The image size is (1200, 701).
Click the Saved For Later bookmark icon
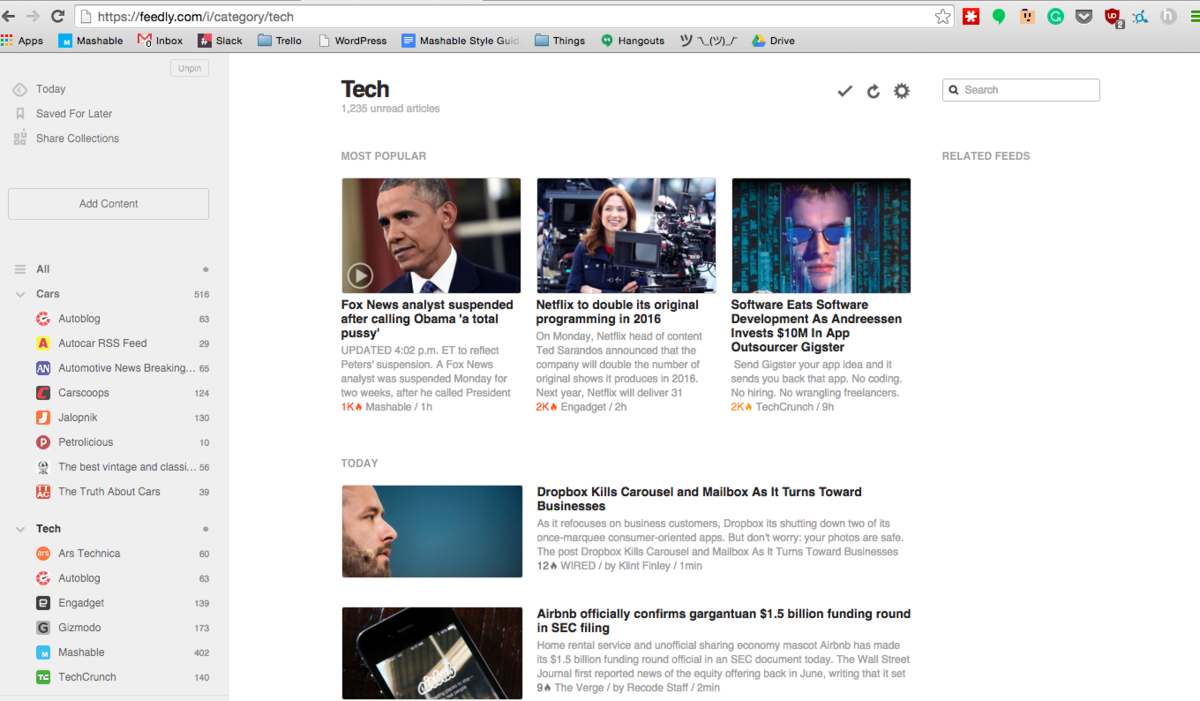tap(20, 114)
